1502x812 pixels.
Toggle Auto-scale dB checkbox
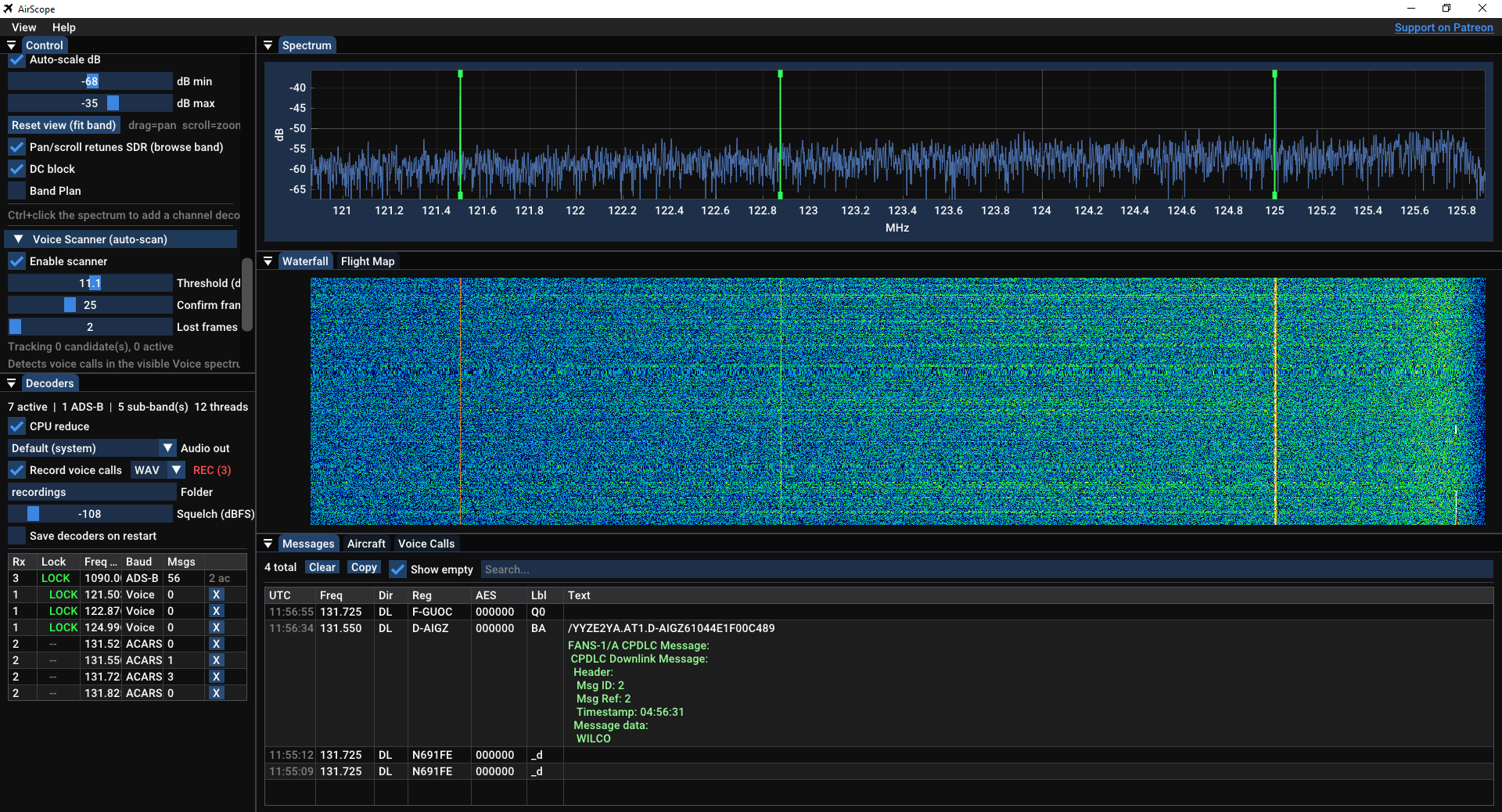16,59
